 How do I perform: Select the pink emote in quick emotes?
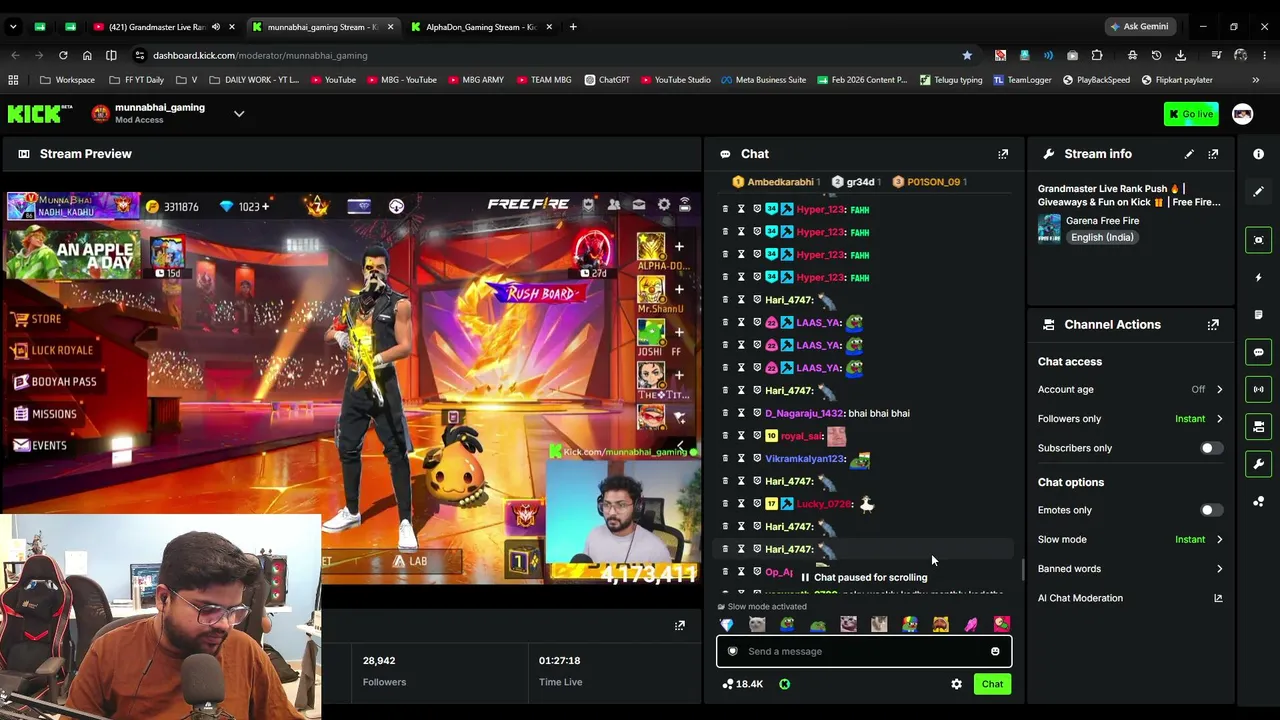(x=971, y=625)
